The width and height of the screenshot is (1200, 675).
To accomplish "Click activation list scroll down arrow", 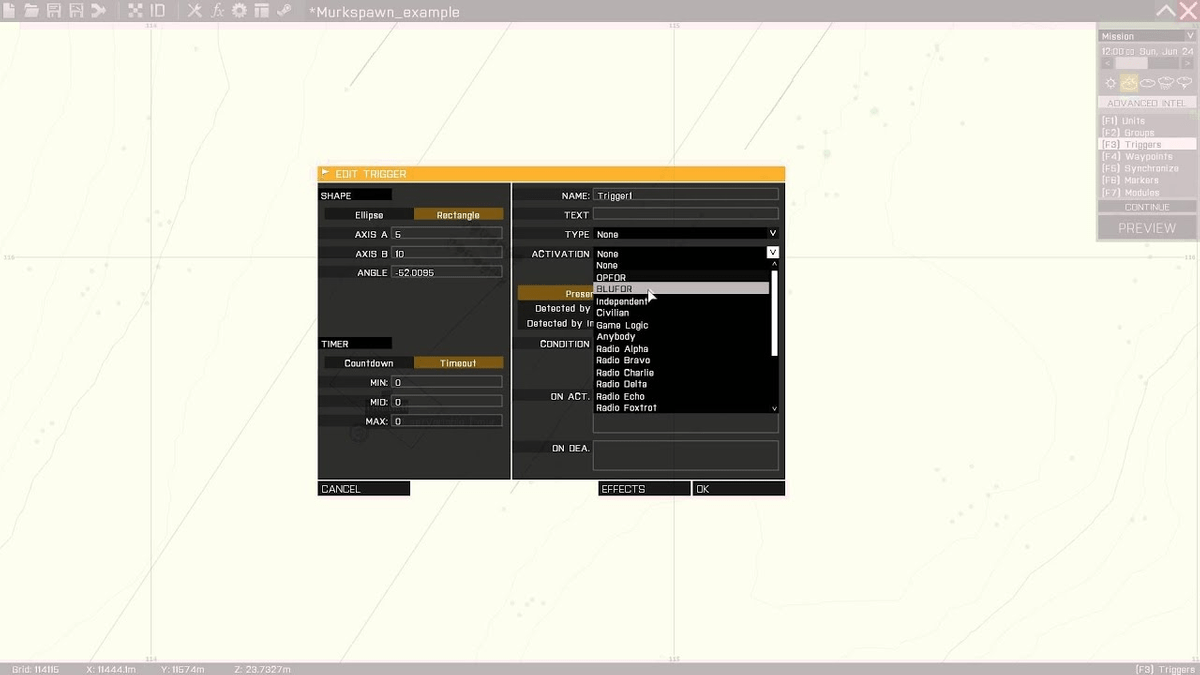I will click(774, 408).
